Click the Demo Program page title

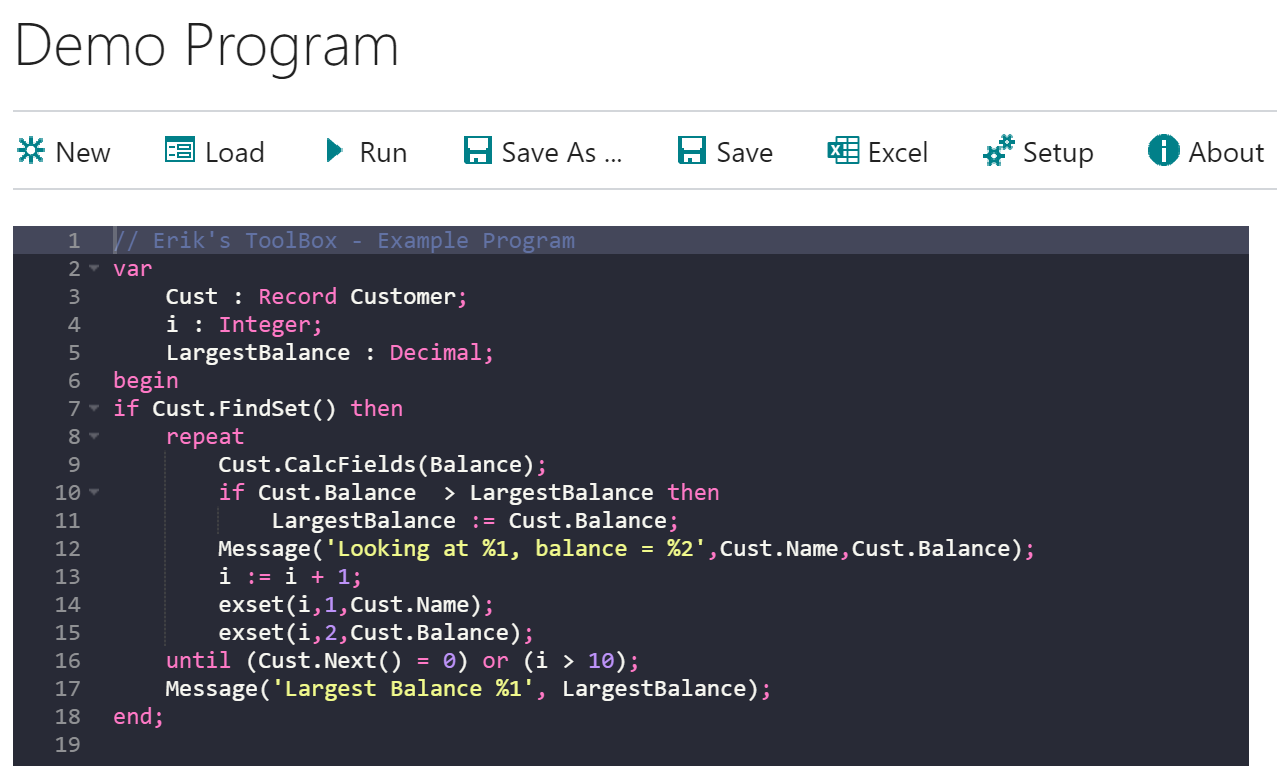(x=207, y=46)
